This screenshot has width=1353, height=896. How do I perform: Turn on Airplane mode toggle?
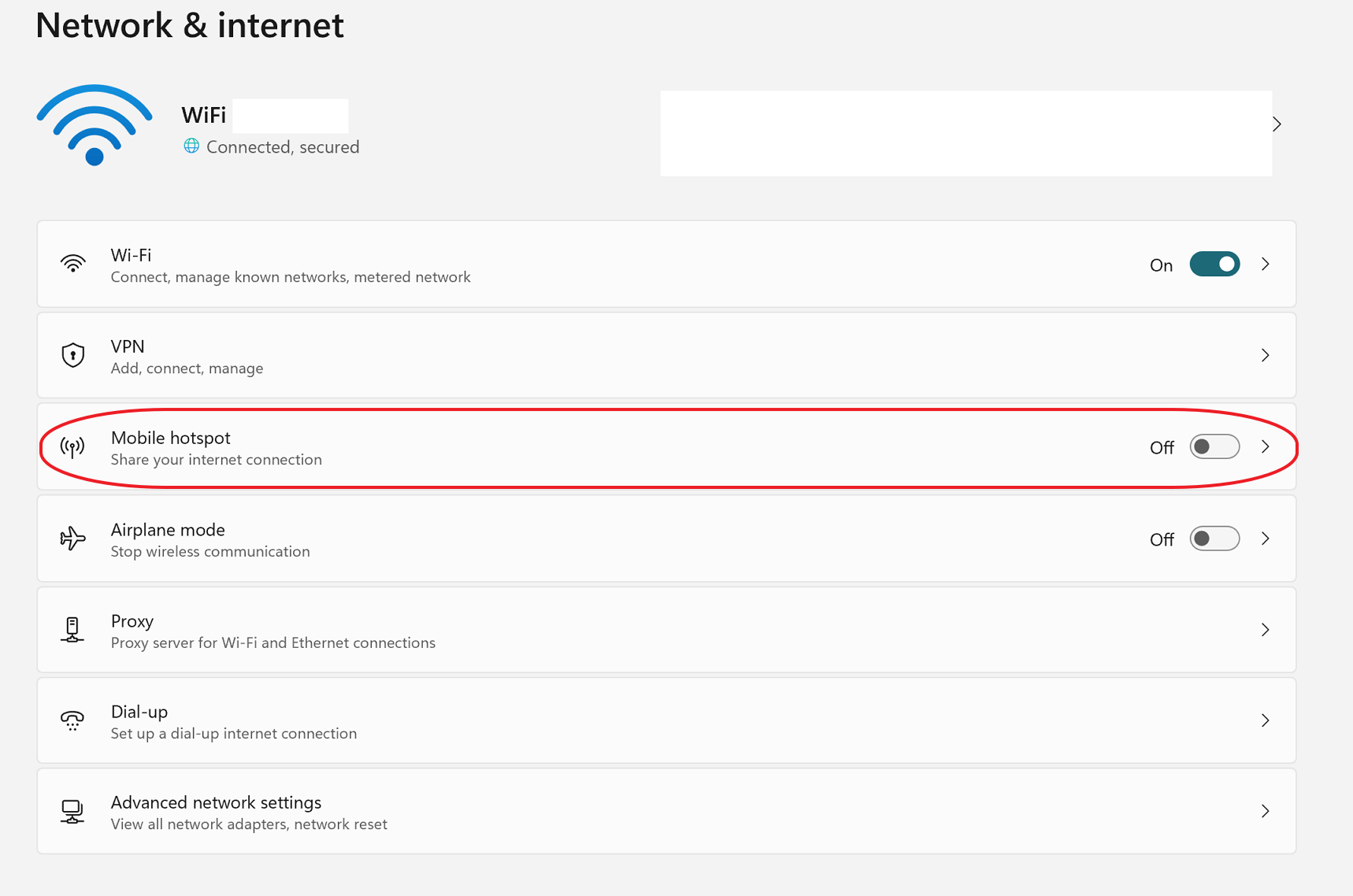tap(1214, 539)
